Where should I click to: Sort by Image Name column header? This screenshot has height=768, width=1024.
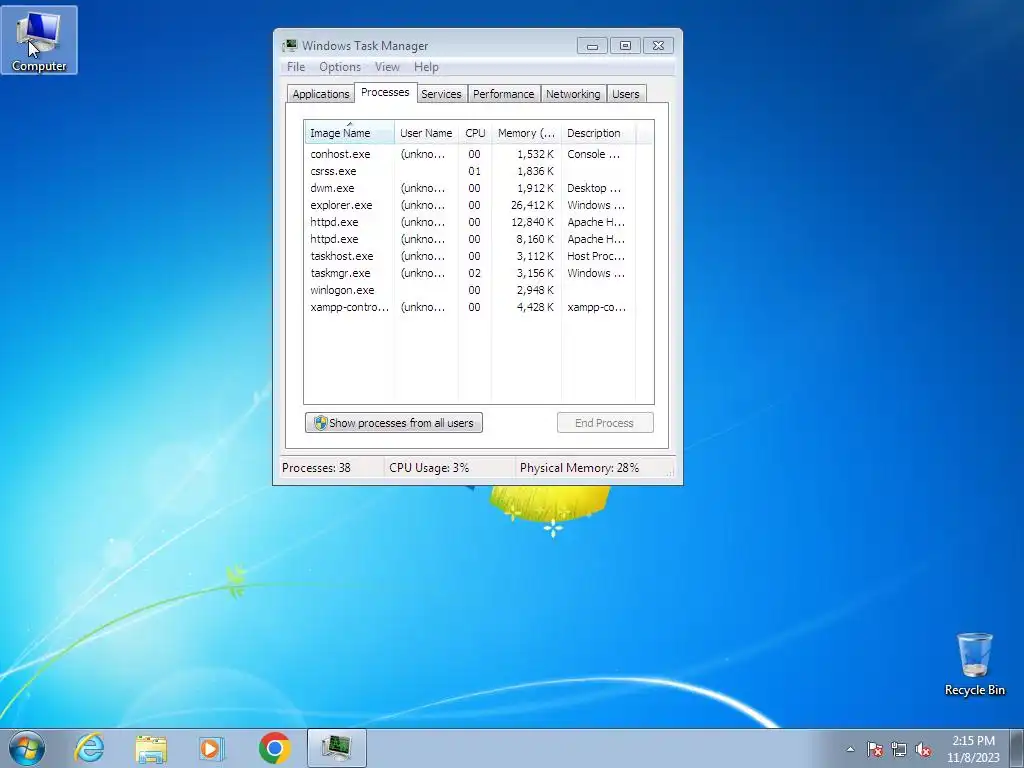coord(349,133)
